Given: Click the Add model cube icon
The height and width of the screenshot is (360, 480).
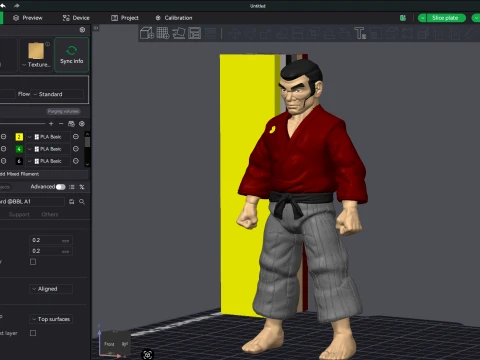Looking at the screenshot, I should coord(147,33).
